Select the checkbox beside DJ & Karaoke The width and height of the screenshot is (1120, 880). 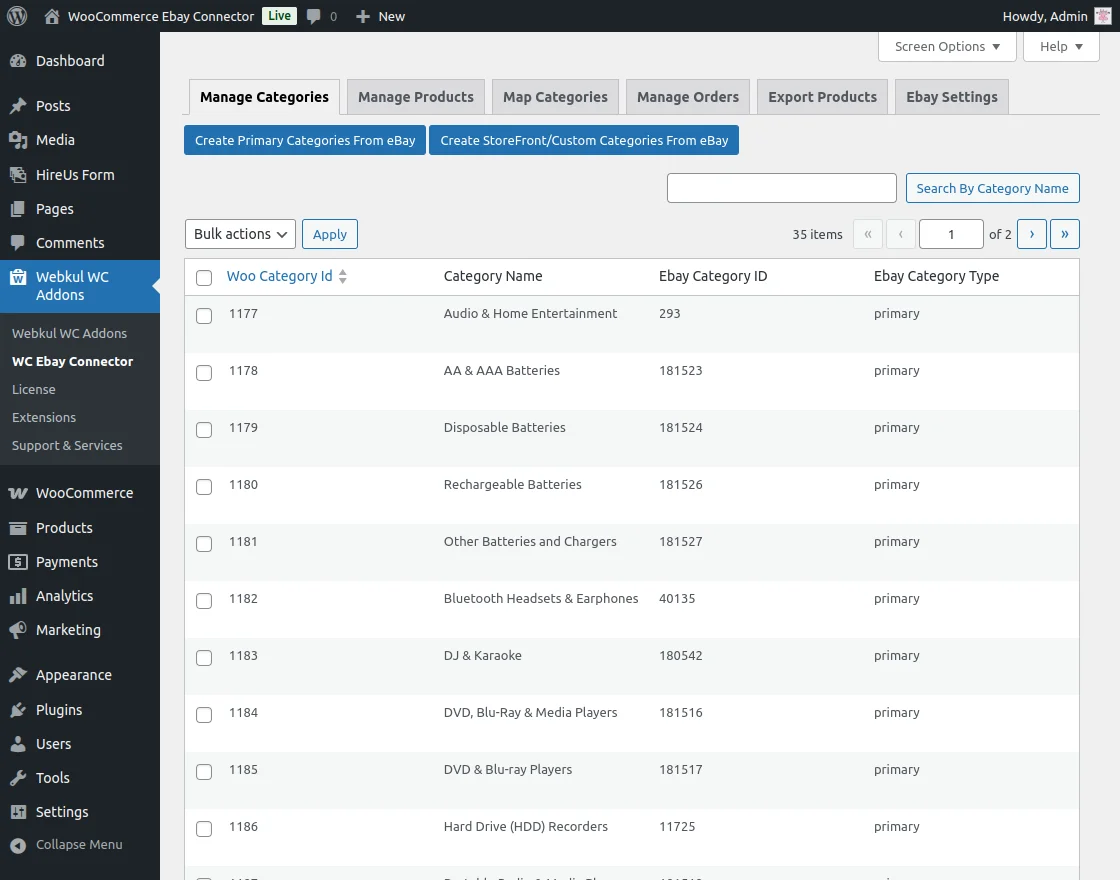pos(204,658)
